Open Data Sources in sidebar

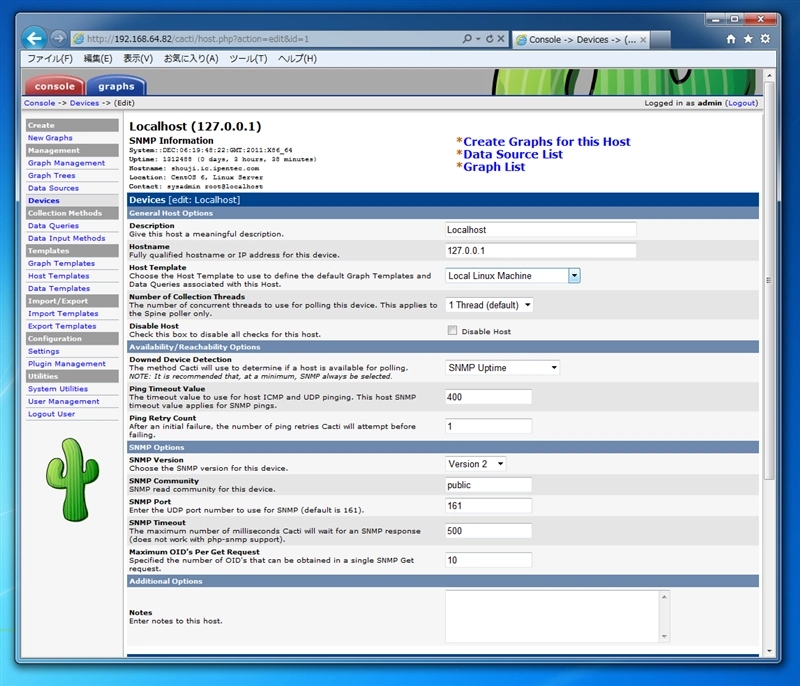click(53, 188)
